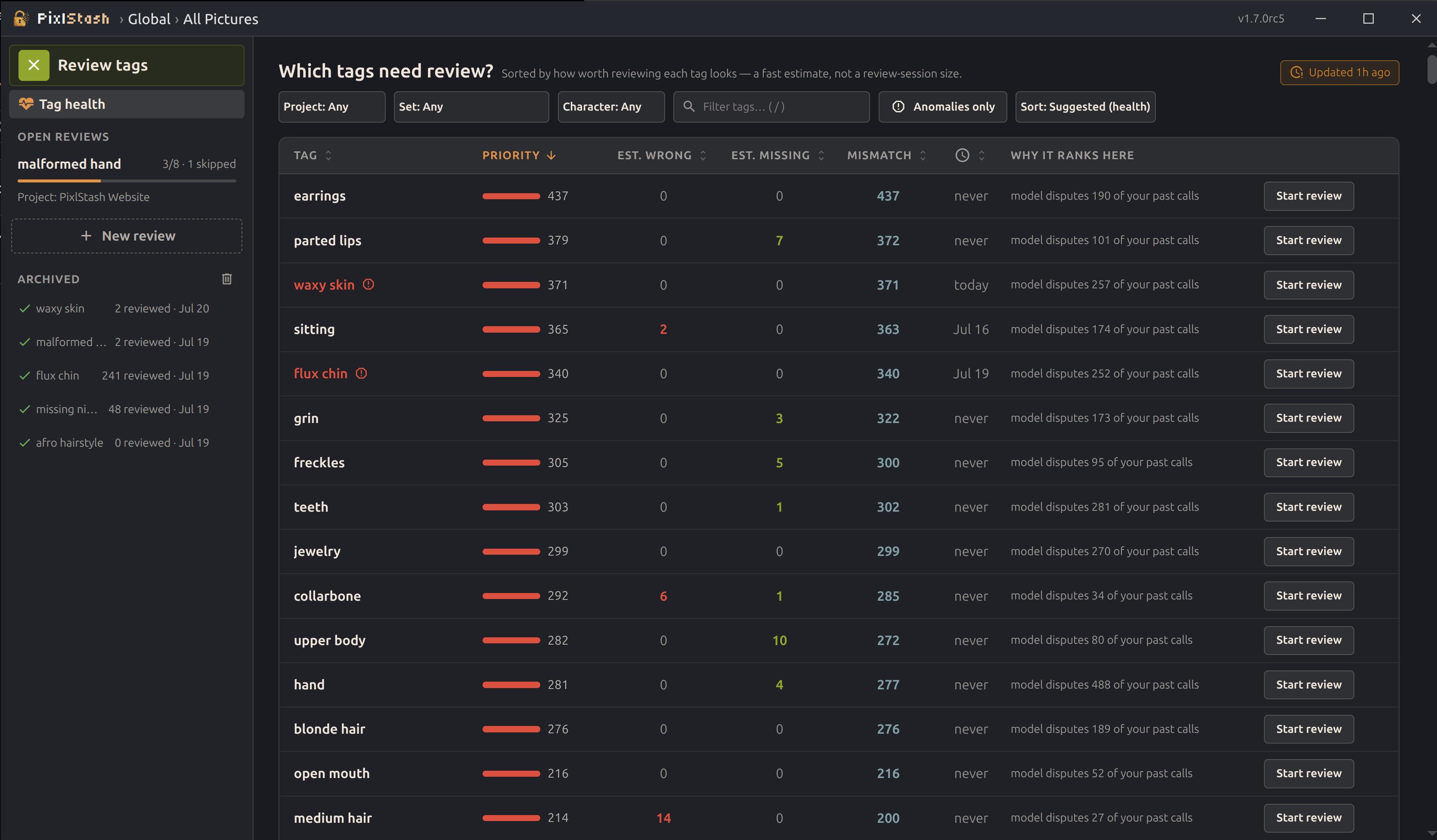Open Tag health with its heart icon
The image size is (1437, 840).
[x=26, y=104]
